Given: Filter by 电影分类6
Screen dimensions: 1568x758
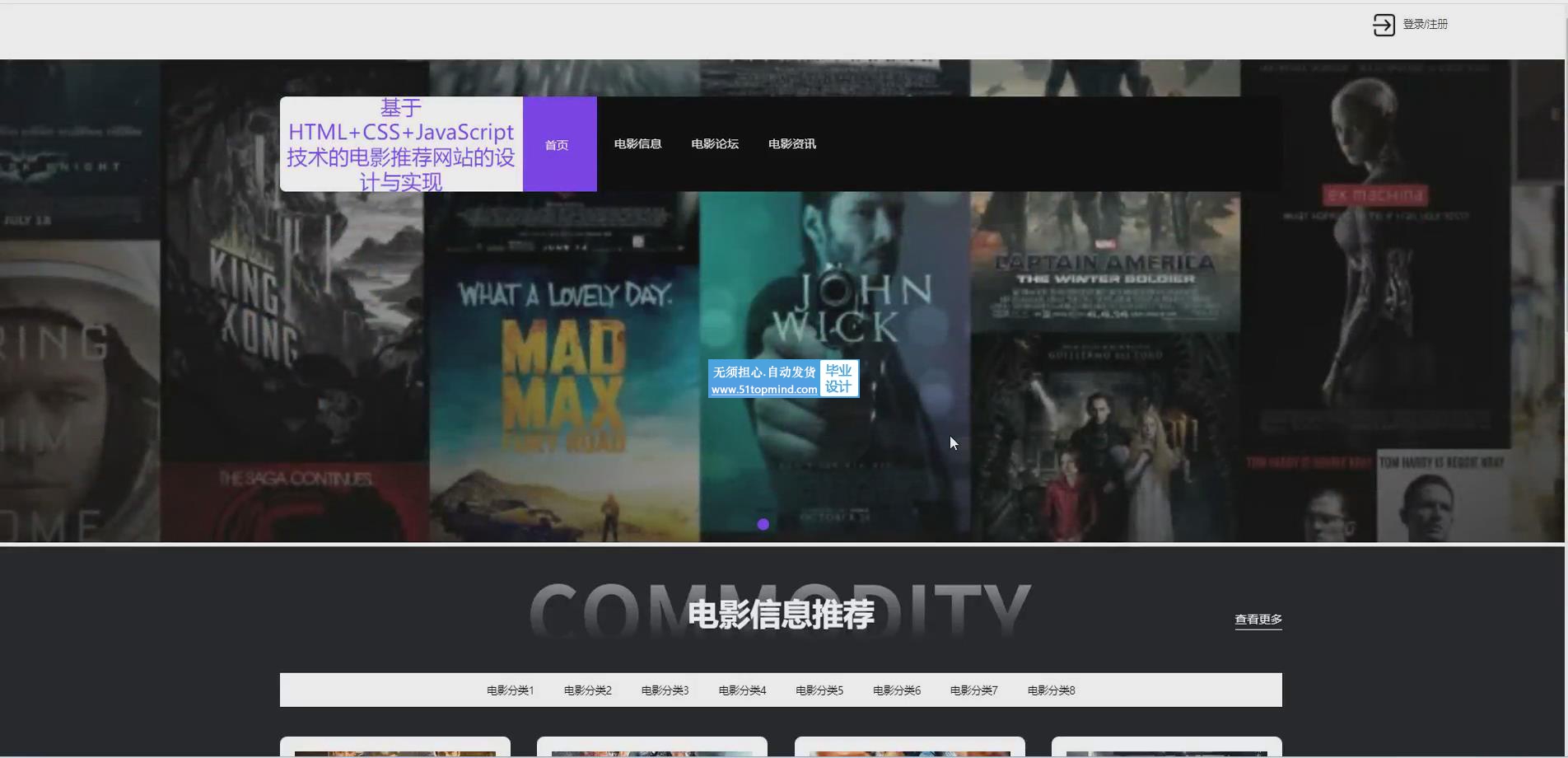Looking at the screenshot, I should (897, 690).
